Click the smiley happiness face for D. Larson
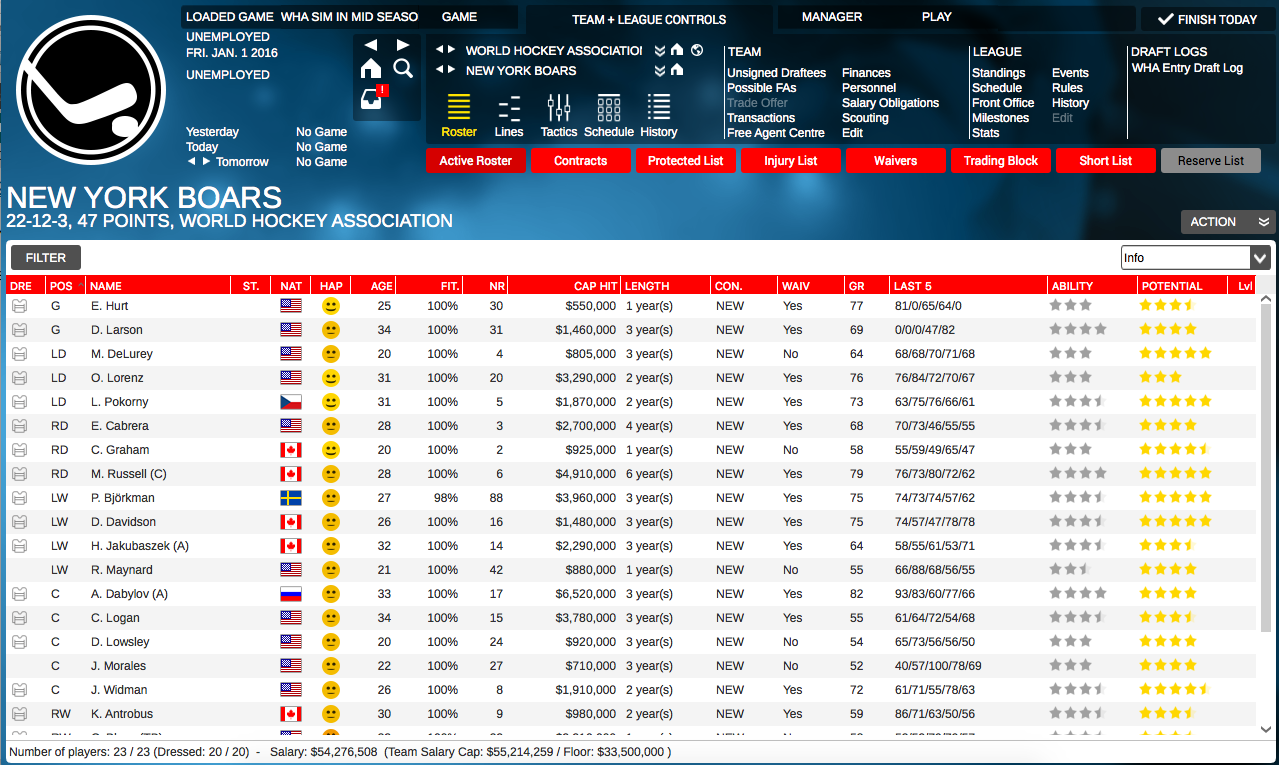Viewport: 1279px width, 765px height. point(330,330)
